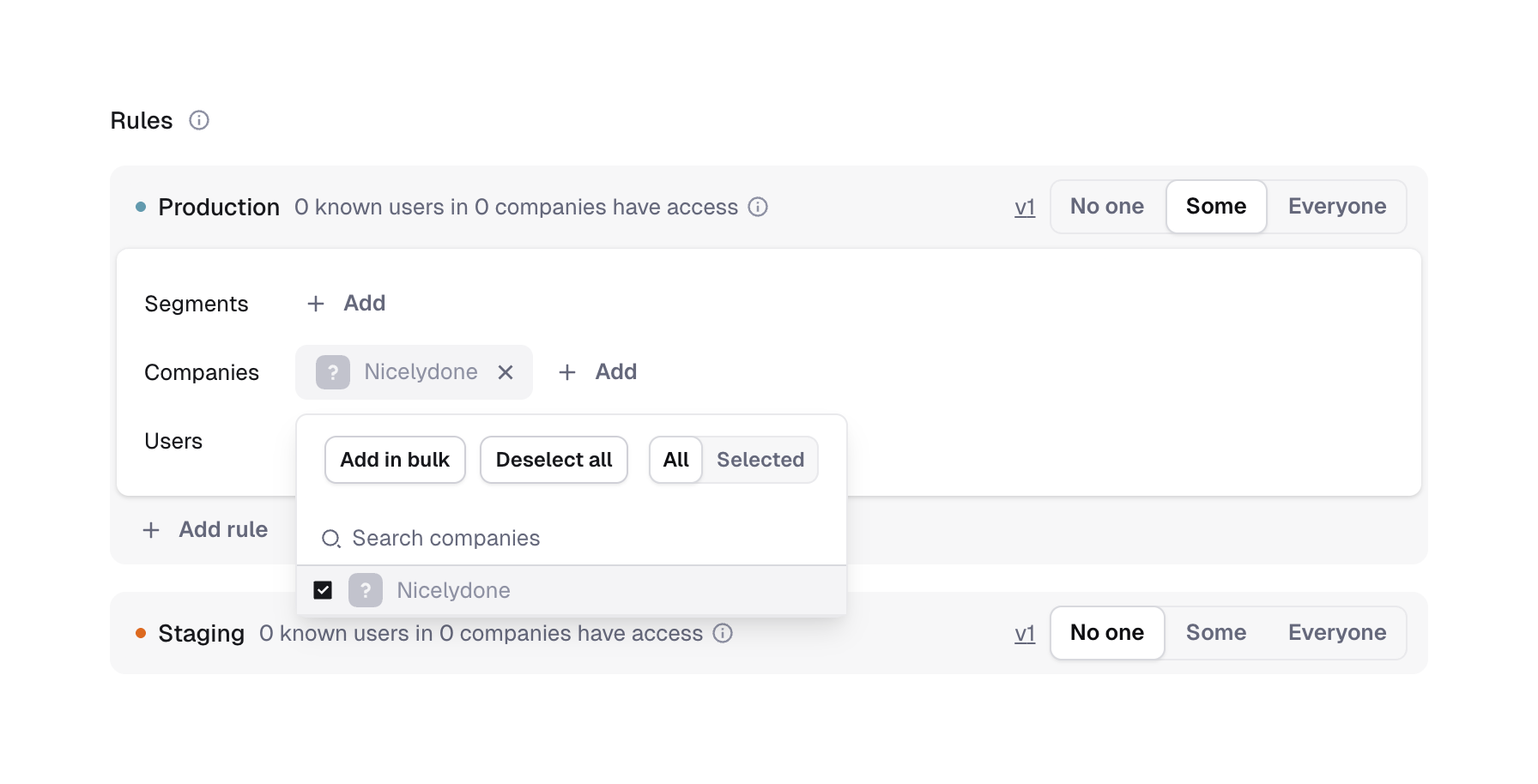
Task: Set Staging access to Some
Action: click(x=1215, y=633)
